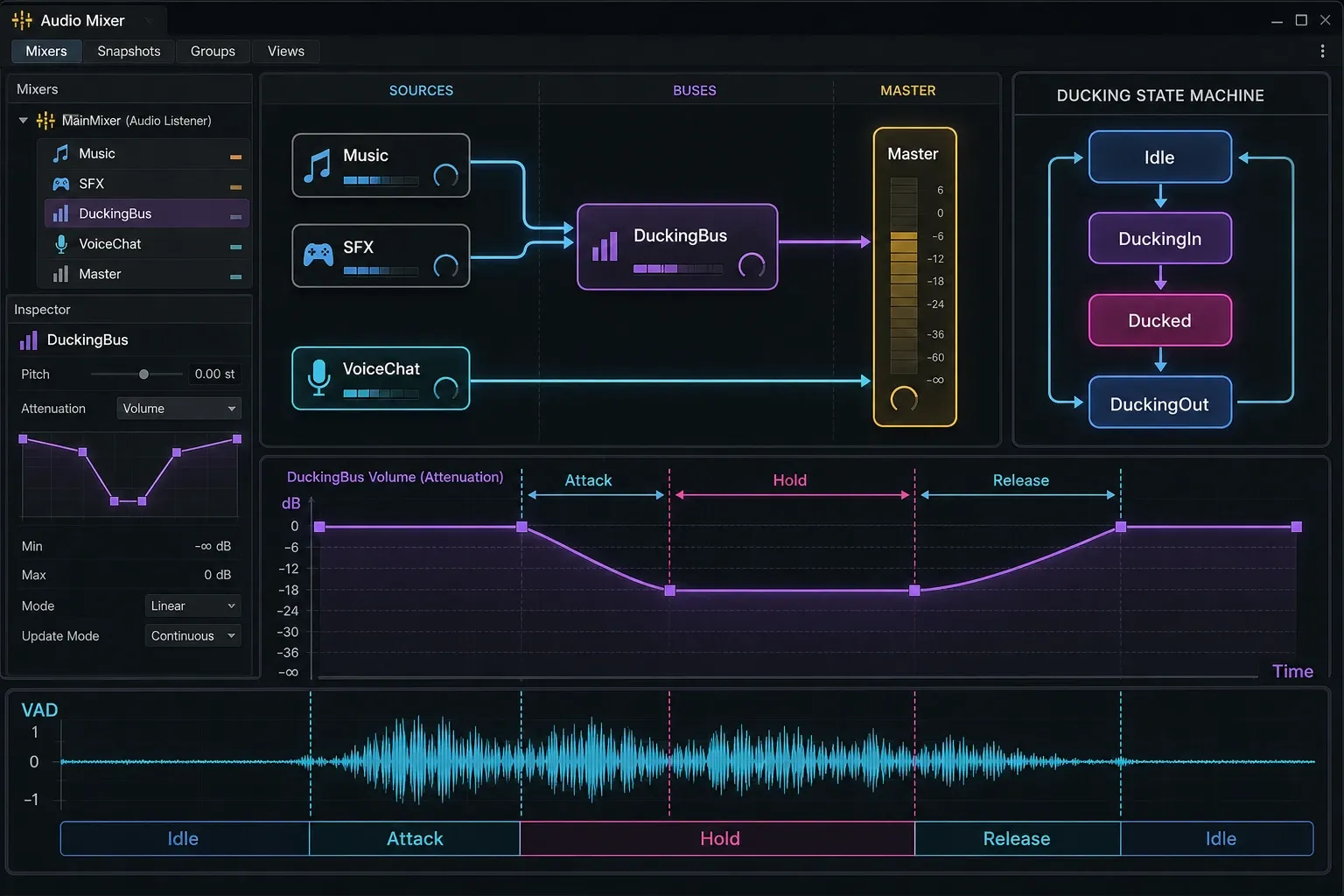Click the gamepad icon on SFX source node
This screenshot has height=896, width=1344.
(x=318, y=255)
